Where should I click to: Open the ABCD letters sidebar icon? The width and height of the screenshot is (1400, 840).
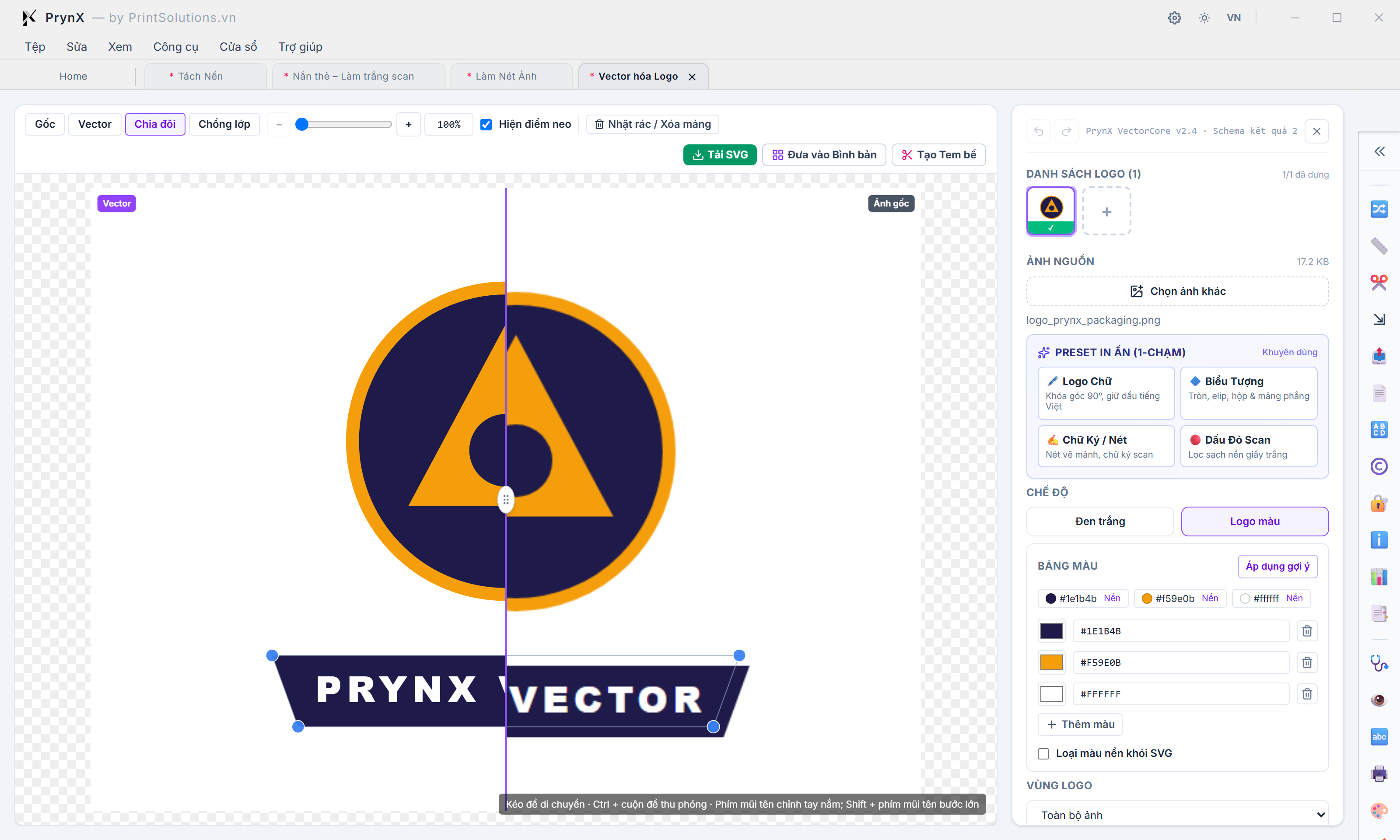coord(1379,430)
